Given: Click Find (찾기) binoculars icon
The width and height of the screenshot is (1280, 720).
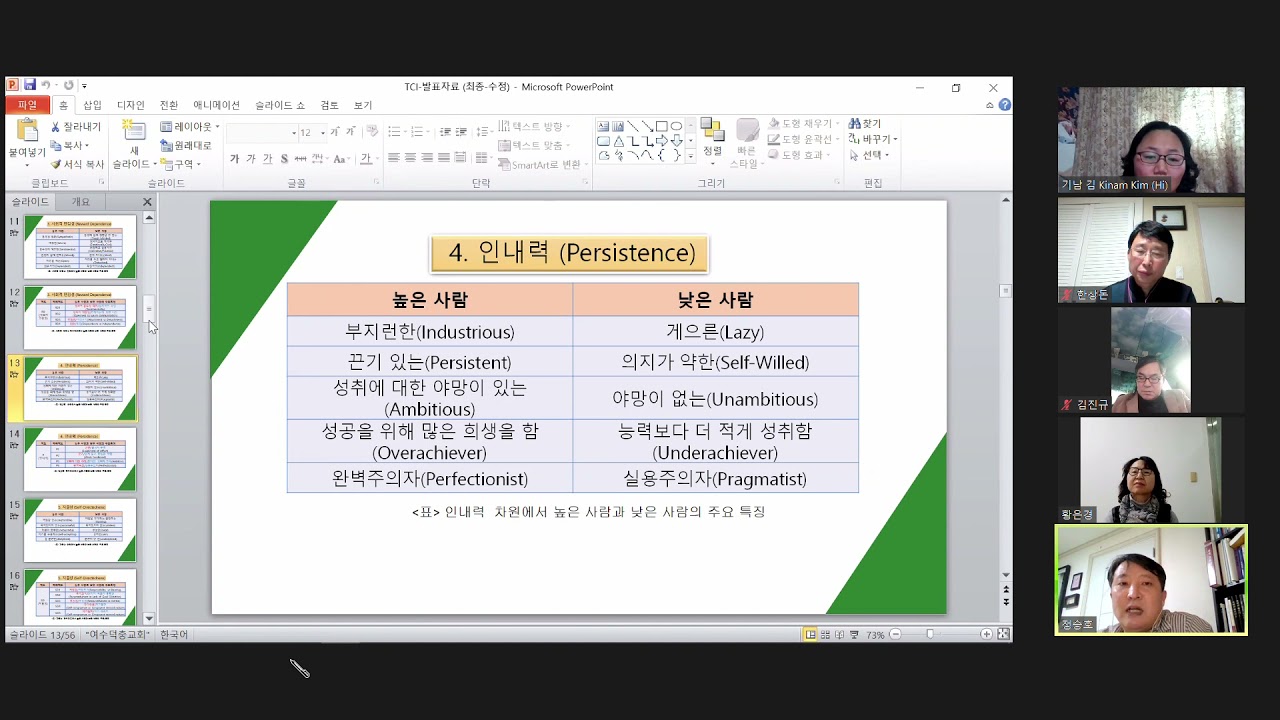Looking at the screenshot, I should pyautogui.click(x=855, y=124).
